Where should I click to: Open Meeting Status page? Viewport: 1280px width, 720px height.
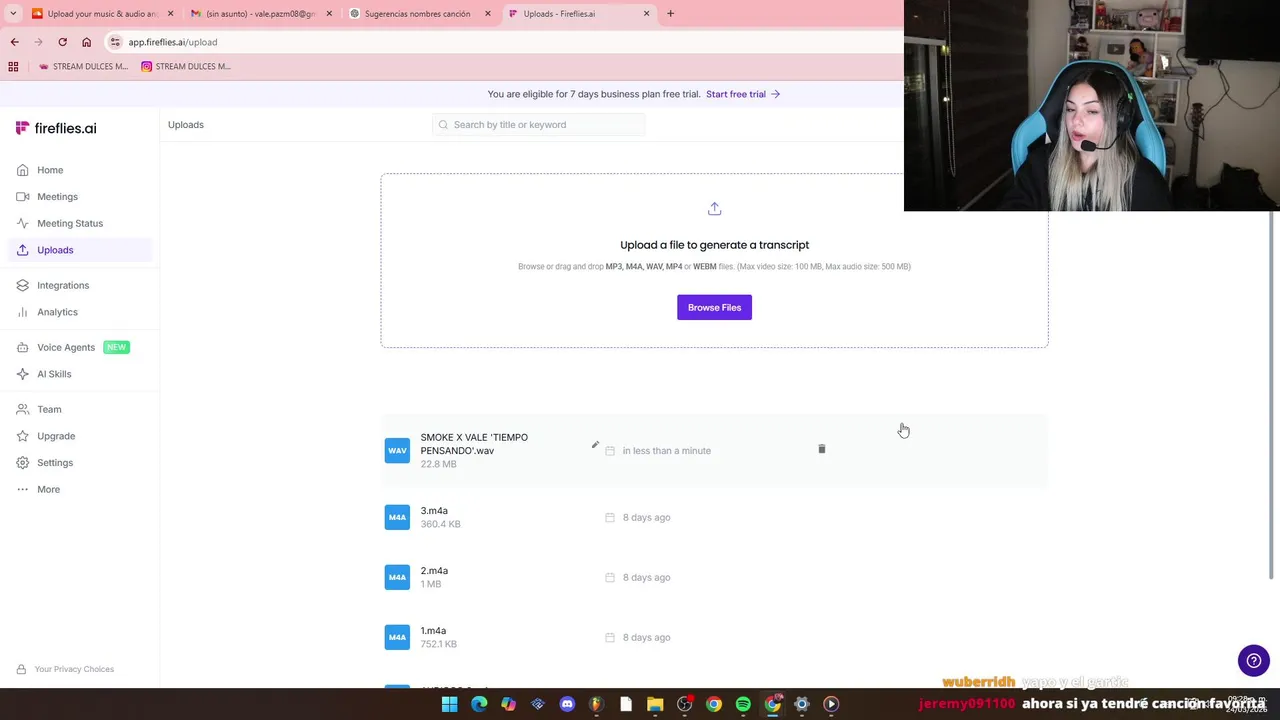pyautogui.click(x=80, y=223)
